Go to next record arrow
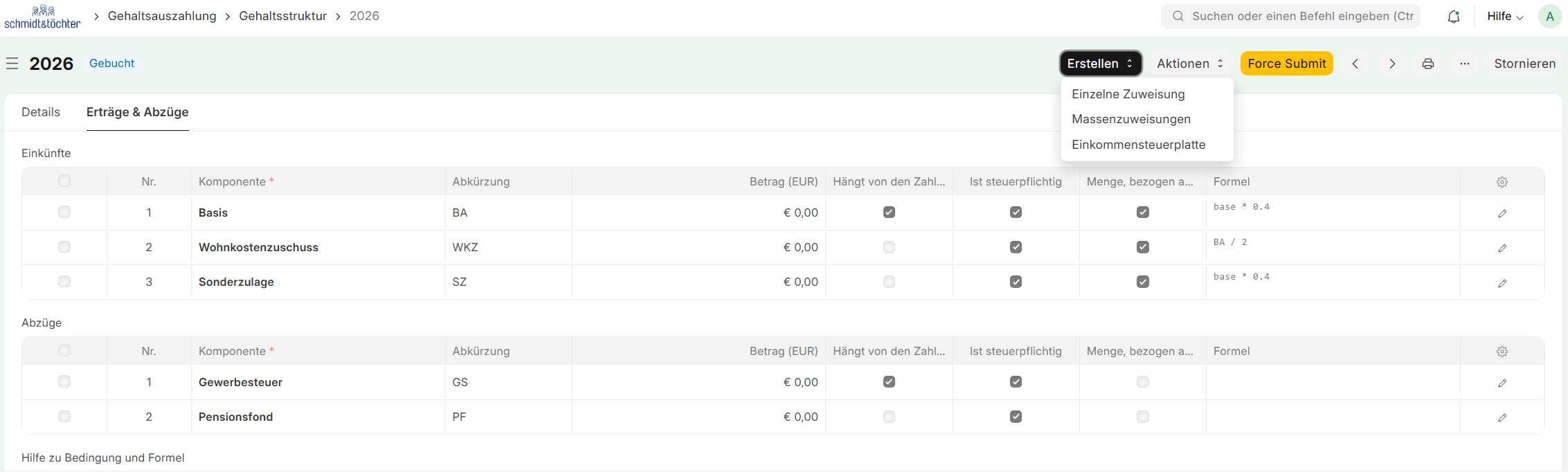The image size is (1568, 472). (1392, 64)
